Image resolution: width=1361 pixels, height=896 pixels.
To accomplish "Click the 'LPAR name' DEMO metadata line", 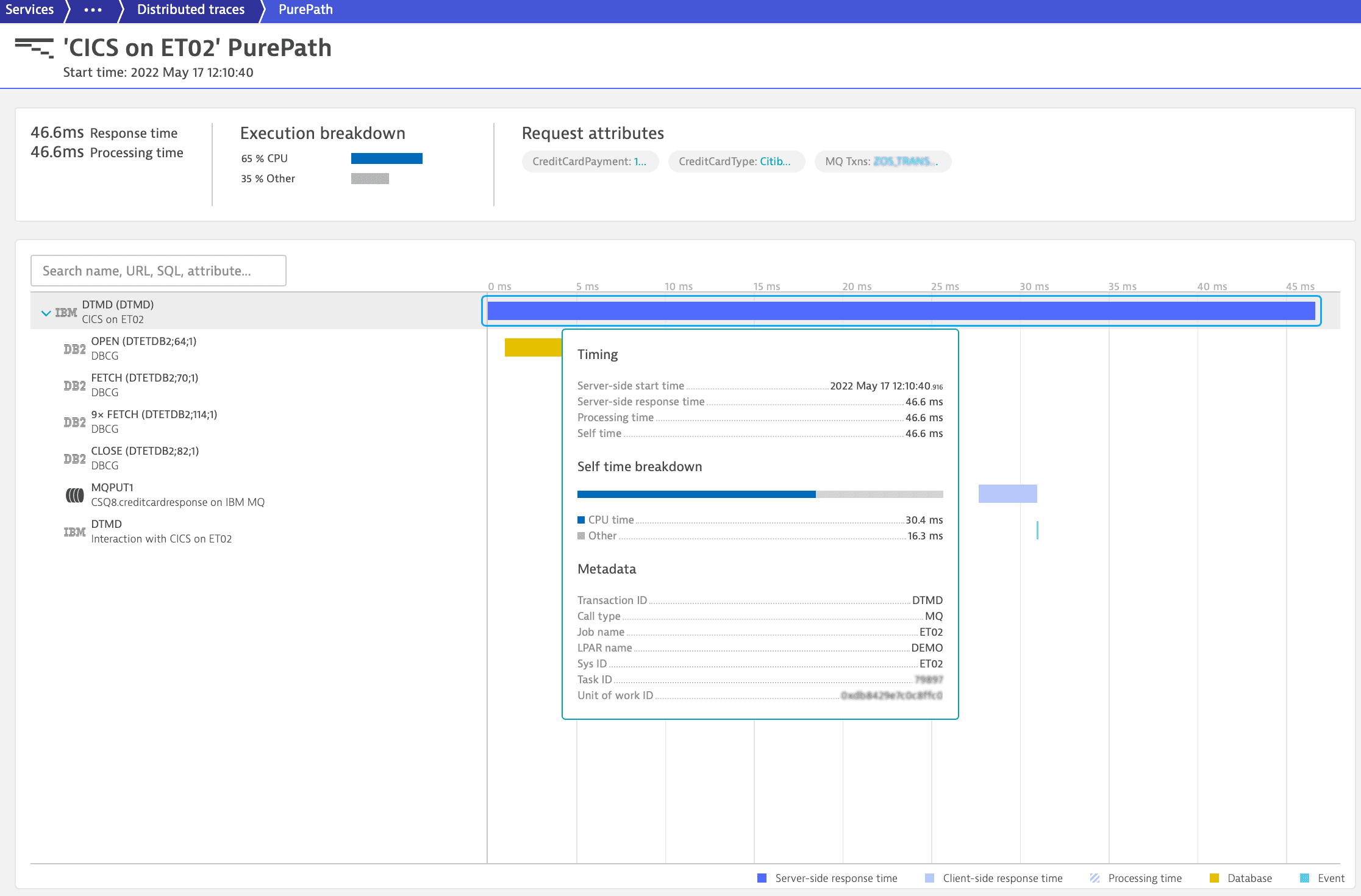I will pyautogui.click(x=760, y=648).
